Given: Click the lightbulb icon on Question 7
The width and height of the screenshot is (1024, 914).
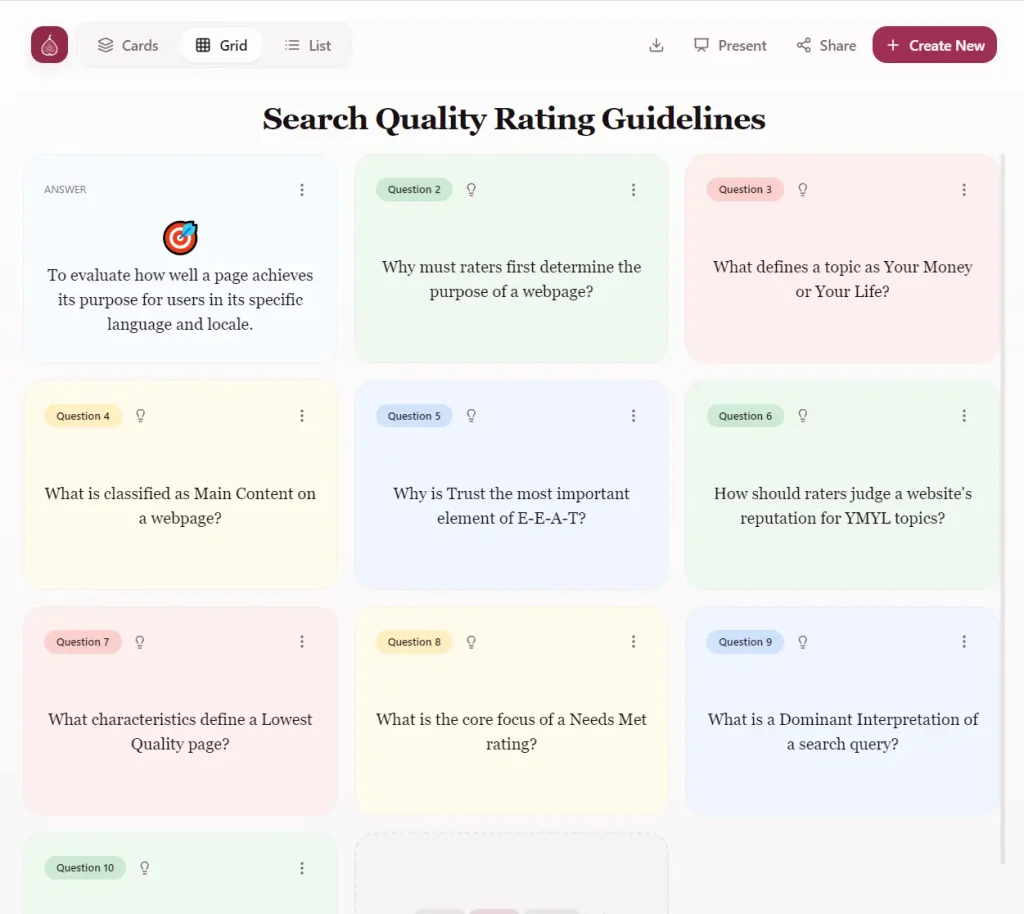Looking at the screenshot, I should 140,642.
